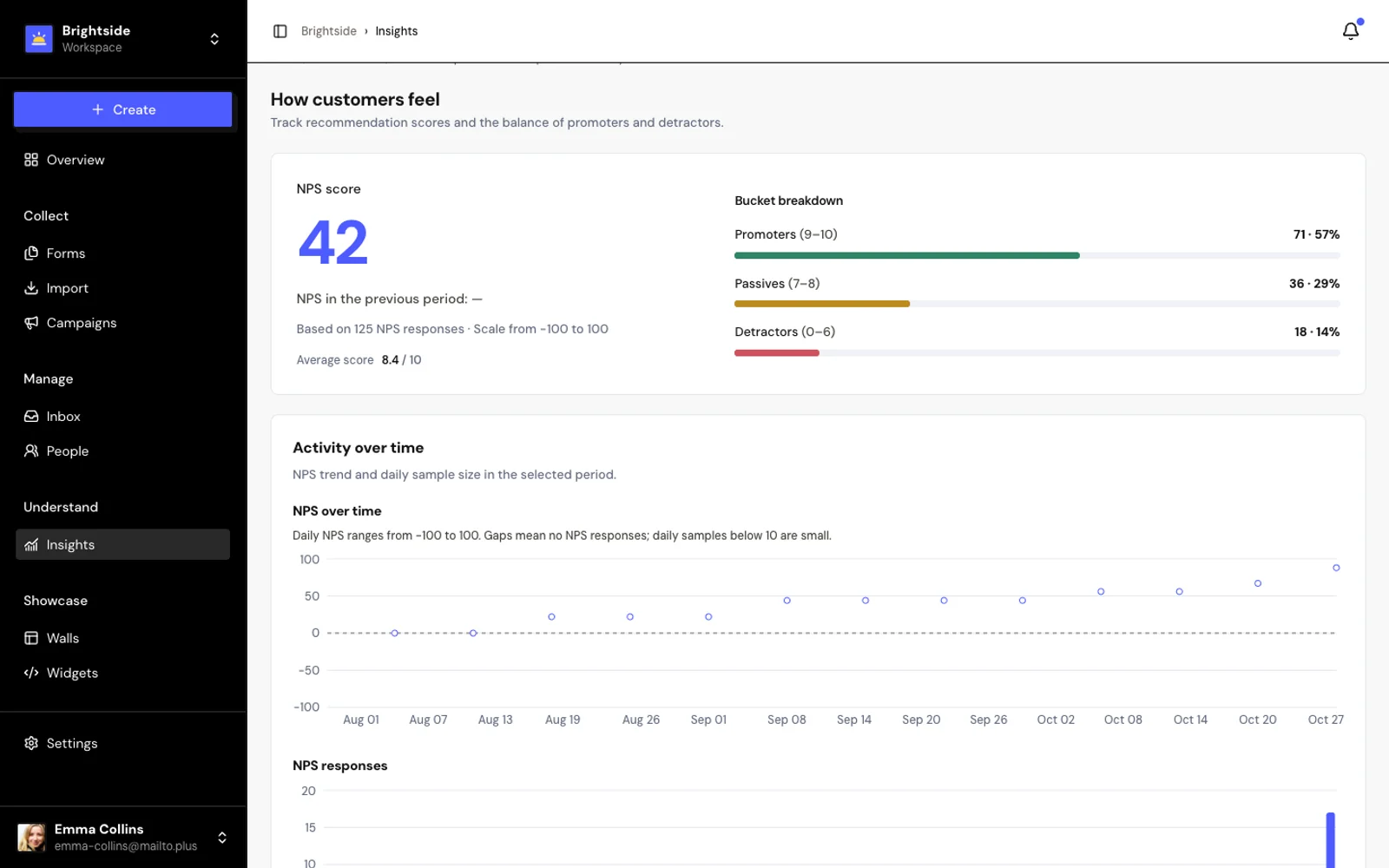Open Walls via its layout icon

coord(31,638)
